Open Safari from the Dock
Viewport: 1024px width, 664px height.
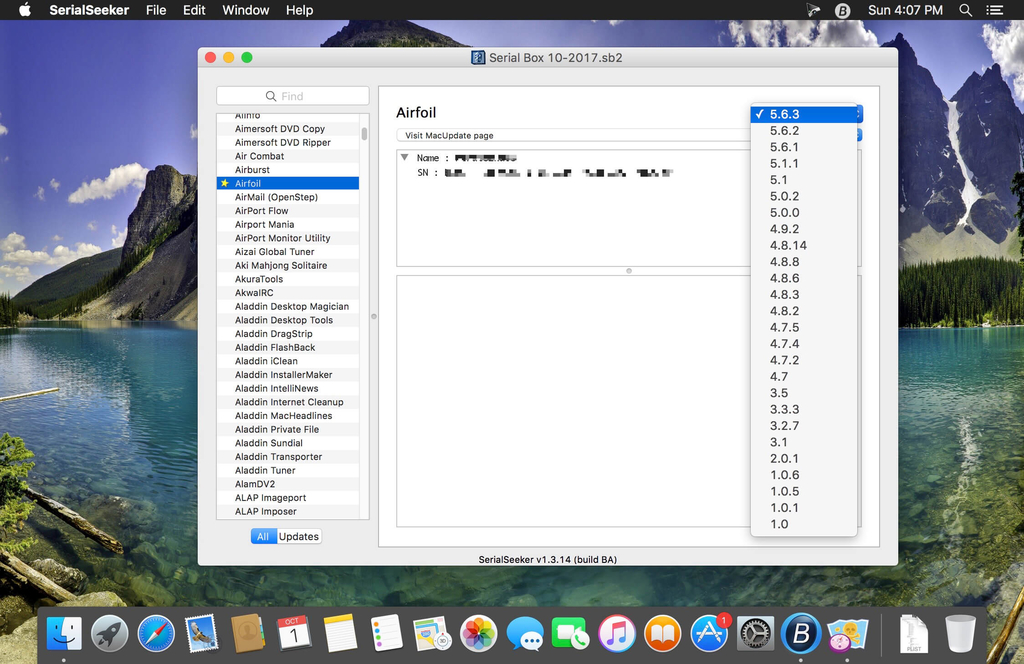[x=156, y=633]
